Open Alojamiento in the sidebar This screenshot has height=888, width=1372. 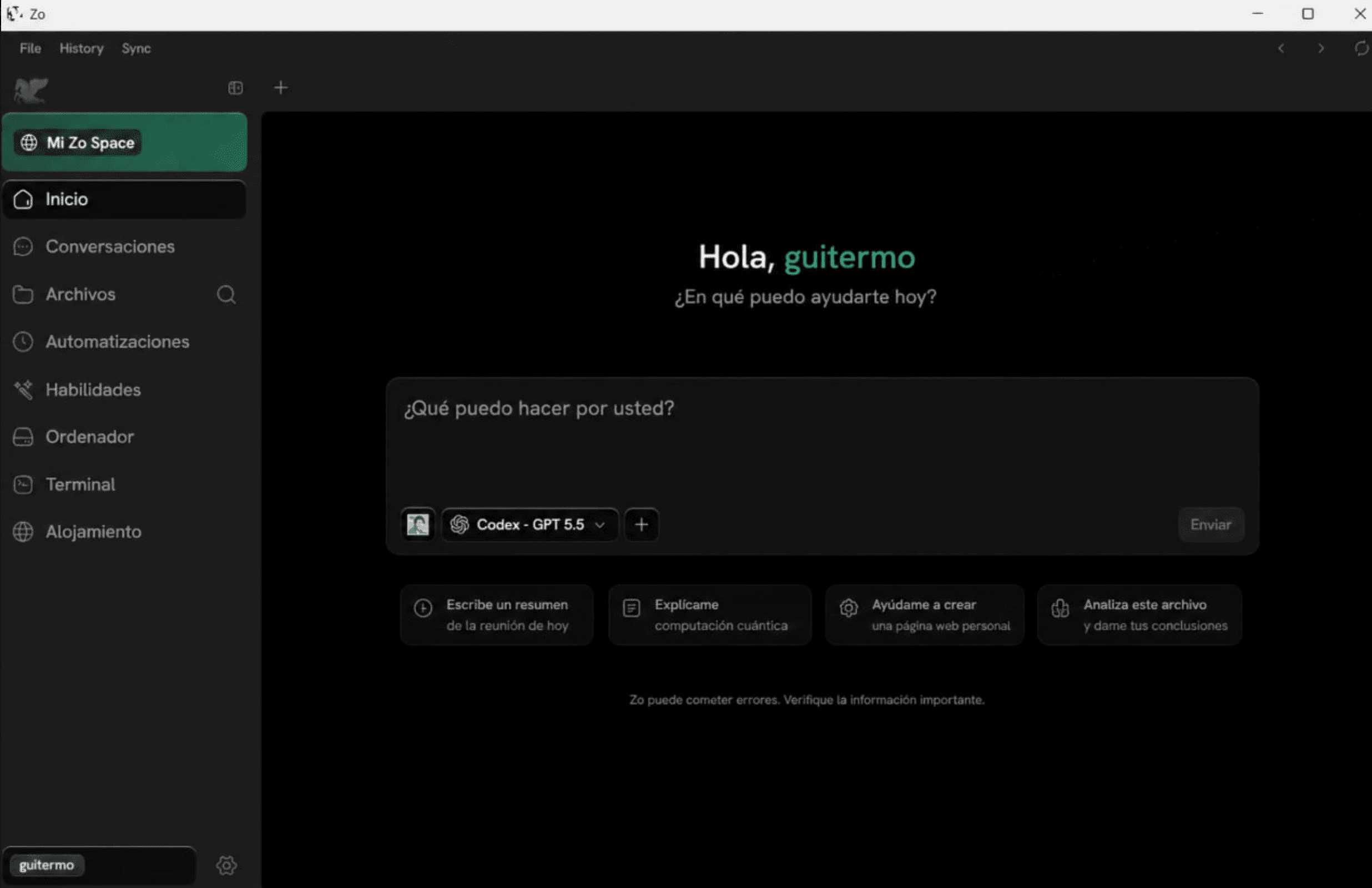point(124,532)
